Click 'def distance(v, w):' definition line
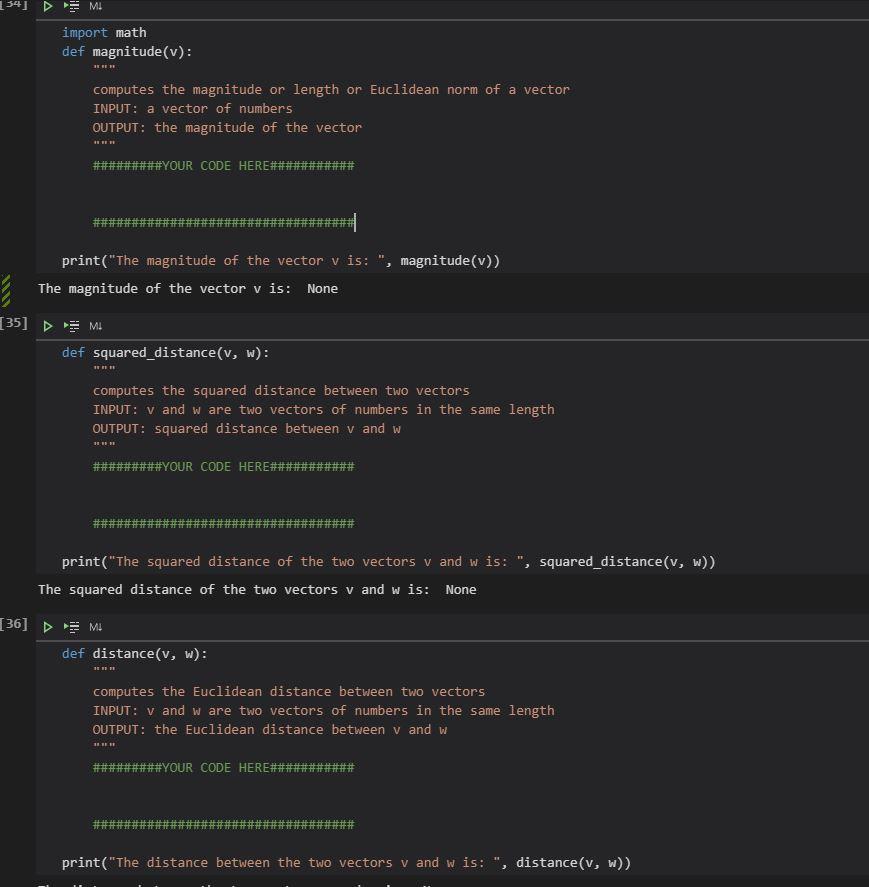The image size is (869, 887). (134, 654)
